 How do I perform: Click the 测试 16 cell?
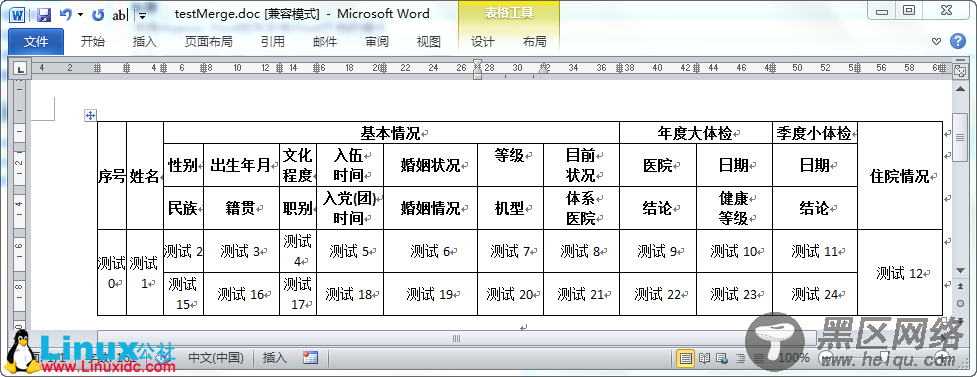(241, 294)
